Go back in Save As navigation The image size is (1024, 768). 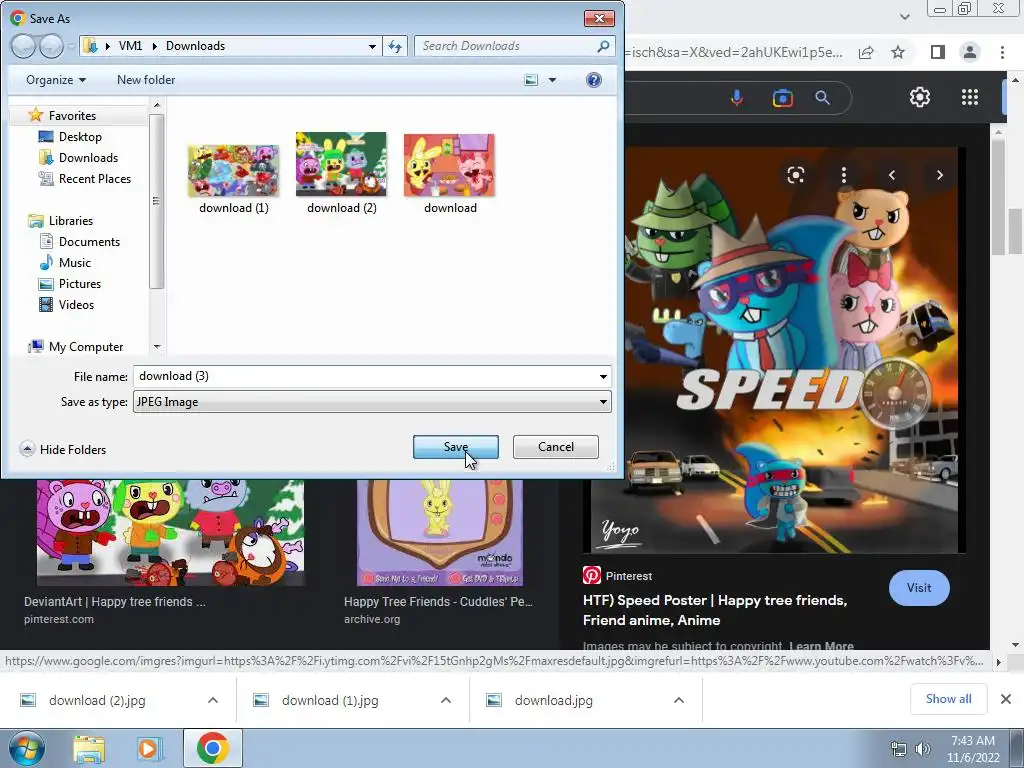click(x=24, y=46)
